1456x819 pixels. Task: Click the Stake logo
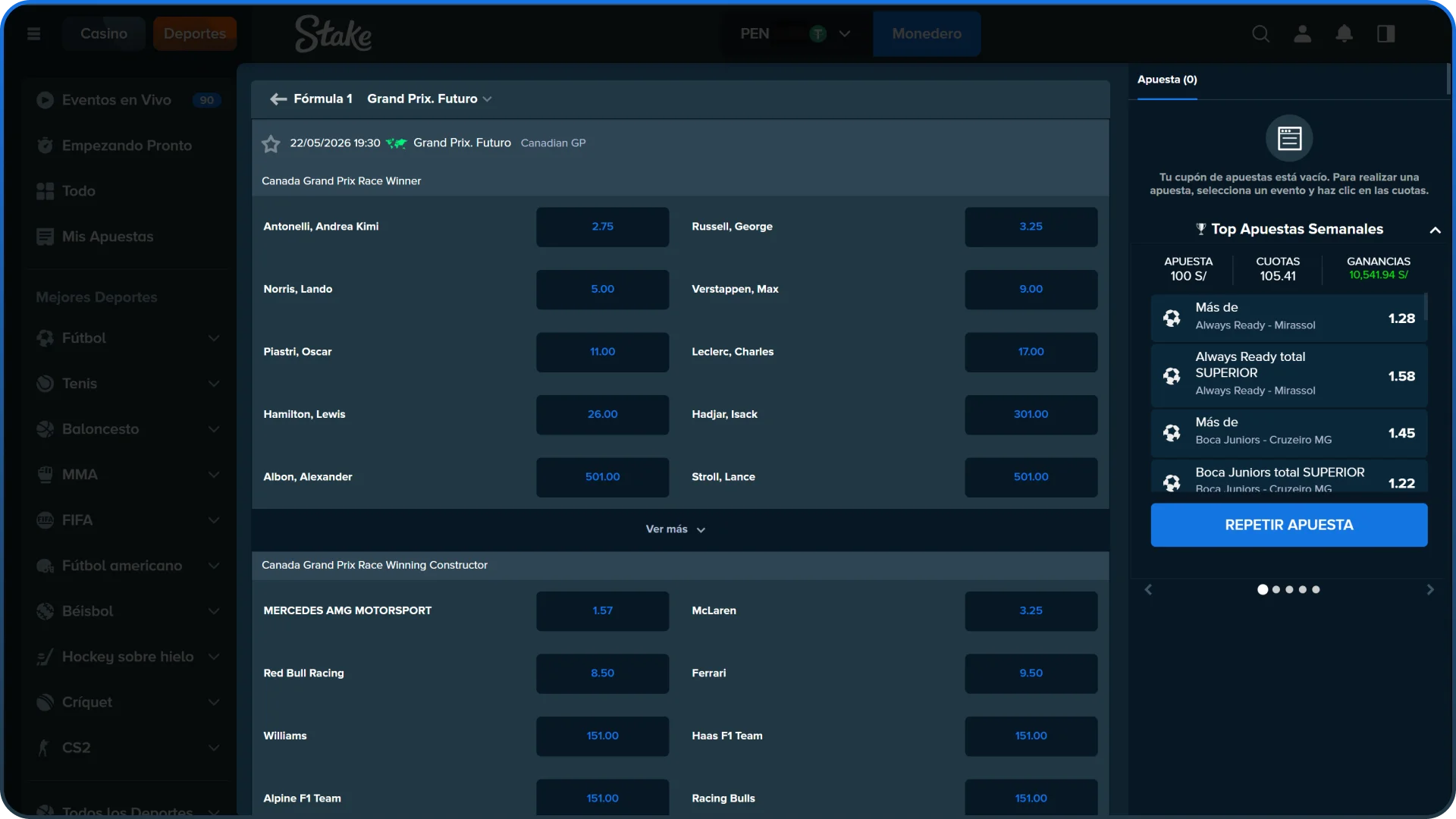pos(333,34)
